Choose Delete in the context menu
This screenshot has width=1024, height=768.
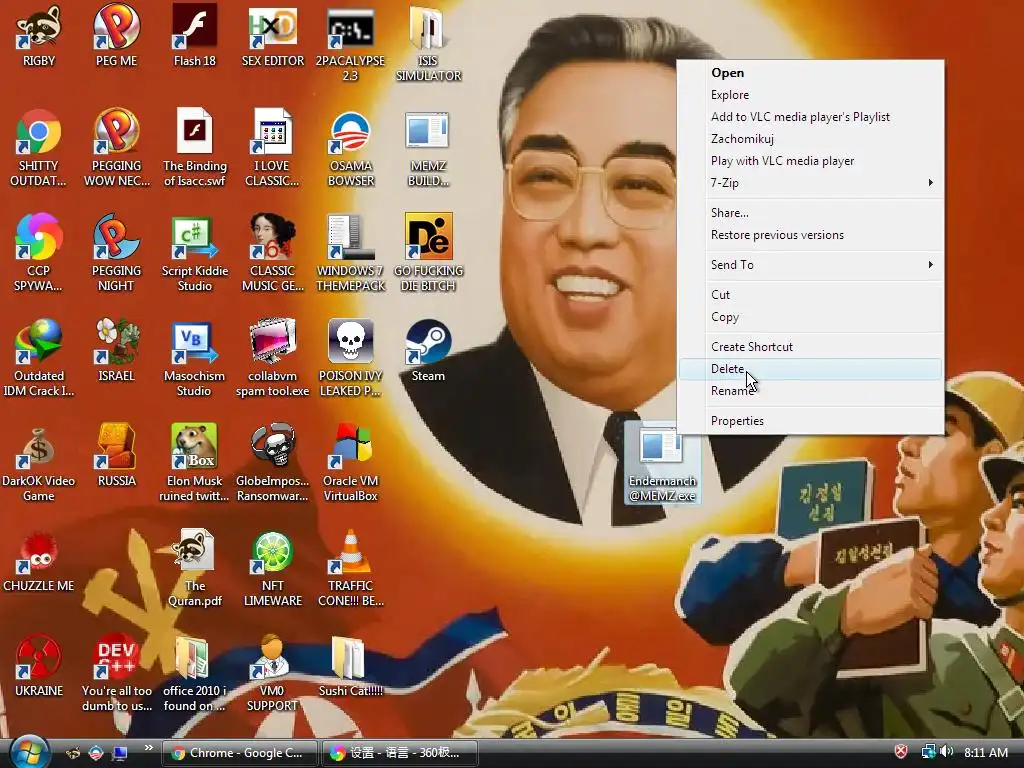coord(810,369)
